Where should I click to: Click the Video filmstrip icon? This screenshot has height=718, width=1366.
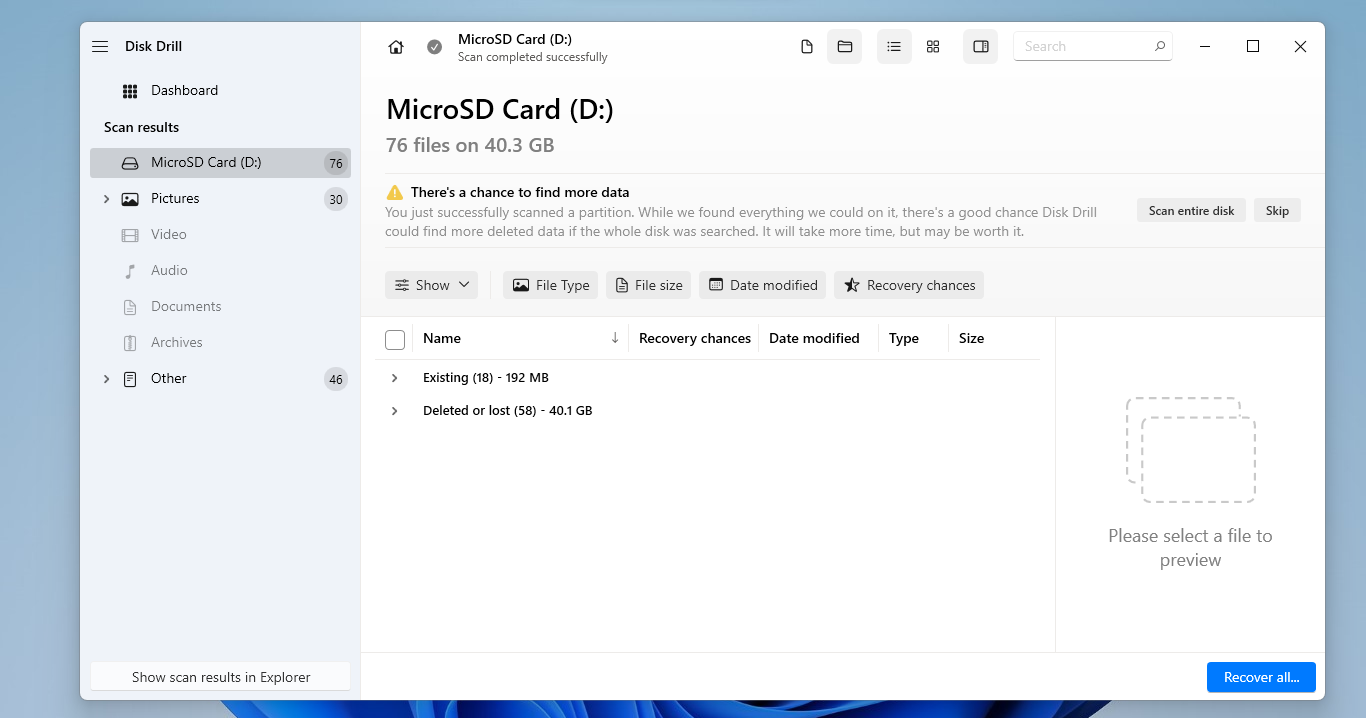(x=130, y=235)
